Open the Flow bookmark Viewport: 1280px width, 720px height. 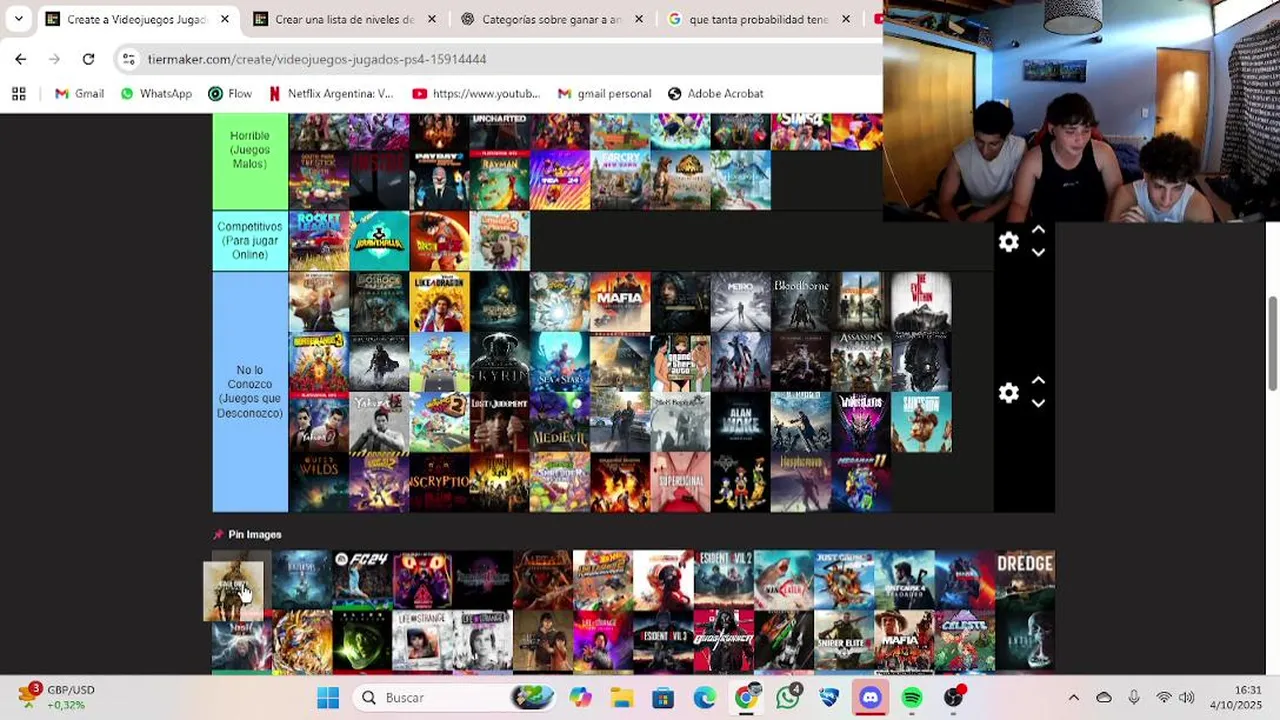[x=230, y=93]
